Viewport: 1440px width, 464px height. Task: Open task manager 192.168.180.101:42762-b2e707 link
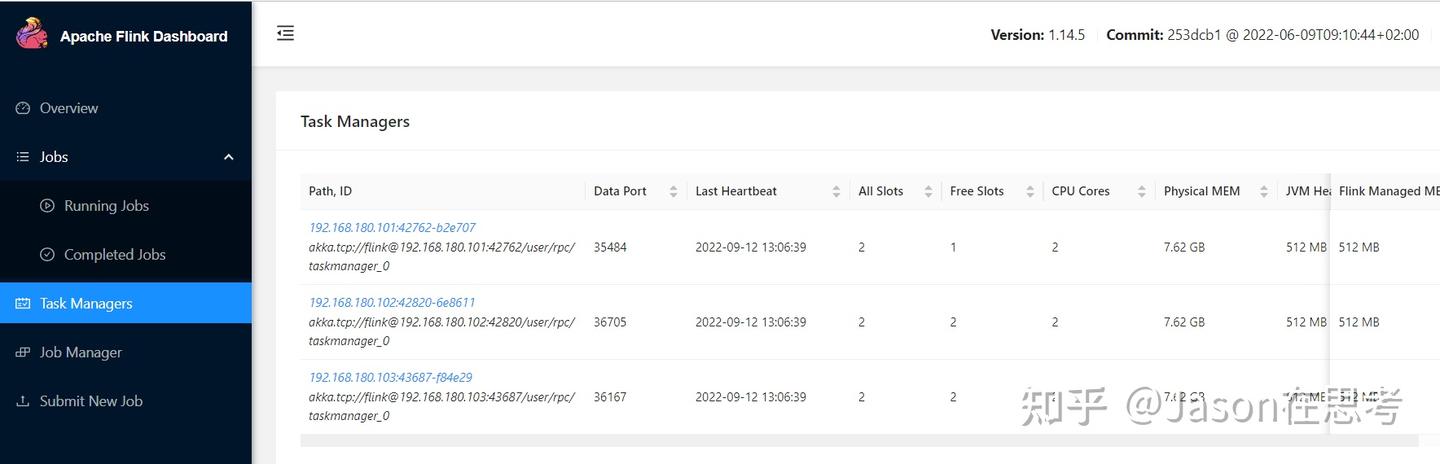[x=392, y=228]
